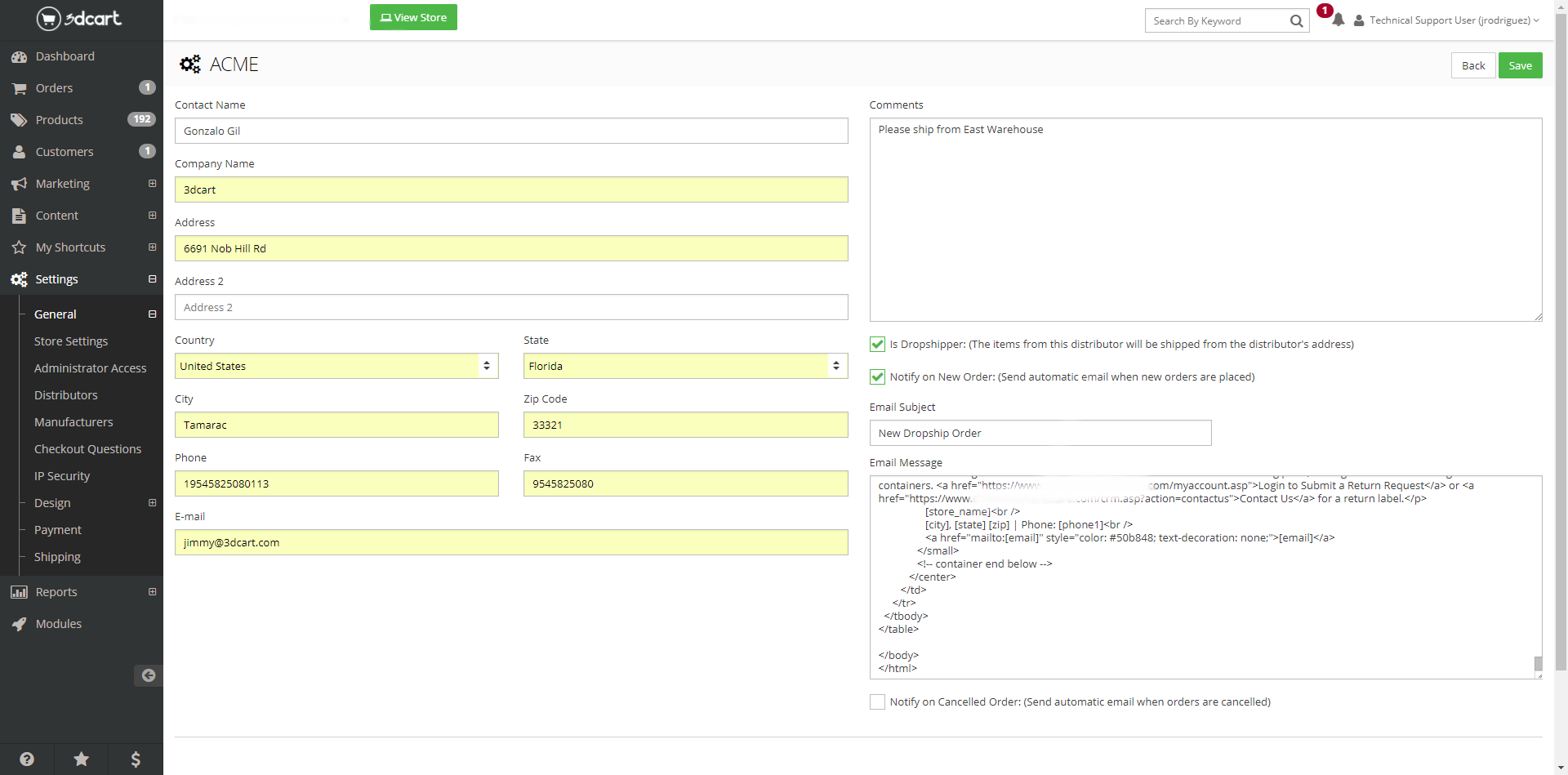Click the green Save button
This screenshot has width=1568, height=775.
(1520, 65)
